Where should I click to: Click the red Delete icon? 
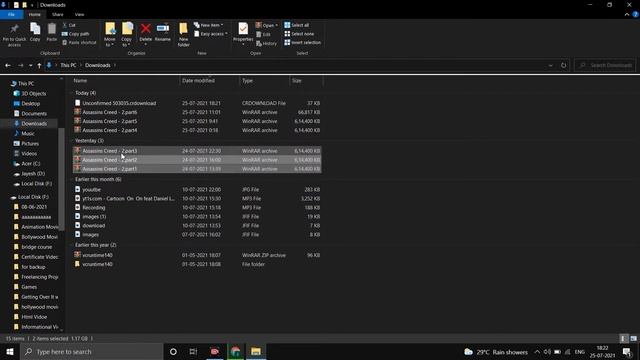point(145,29)
